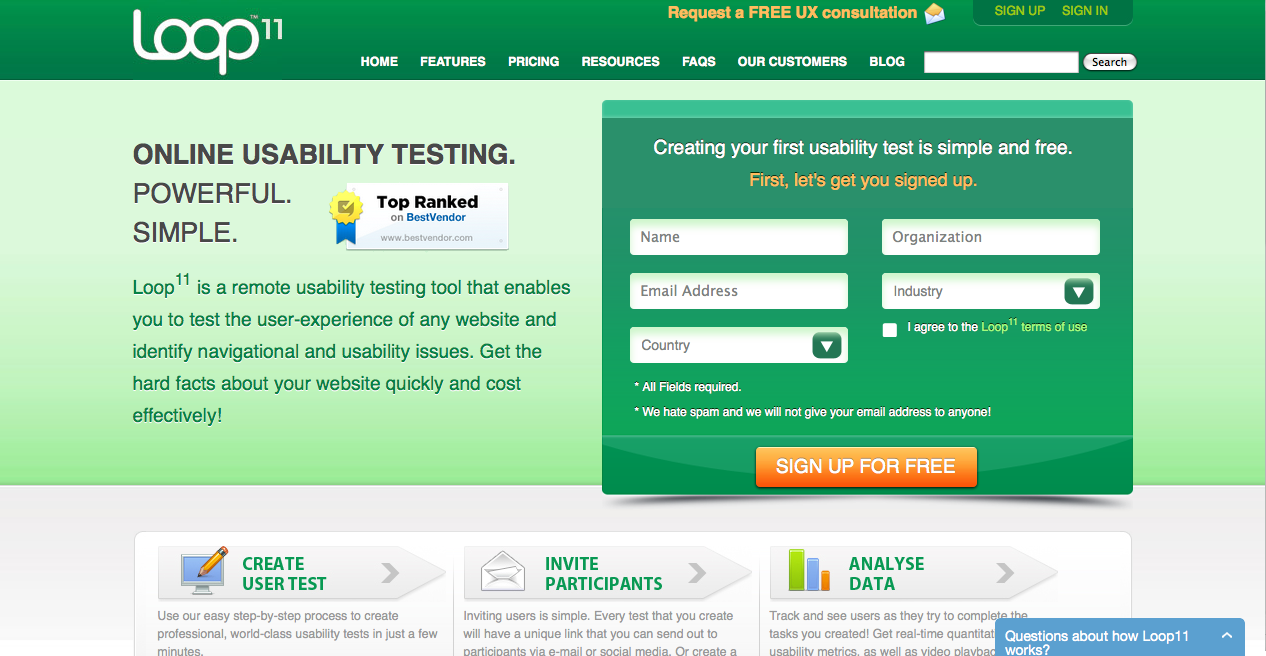Click the SIGN IN link
Viewport: 1266px width, 656px height.
click(1085, 11)
